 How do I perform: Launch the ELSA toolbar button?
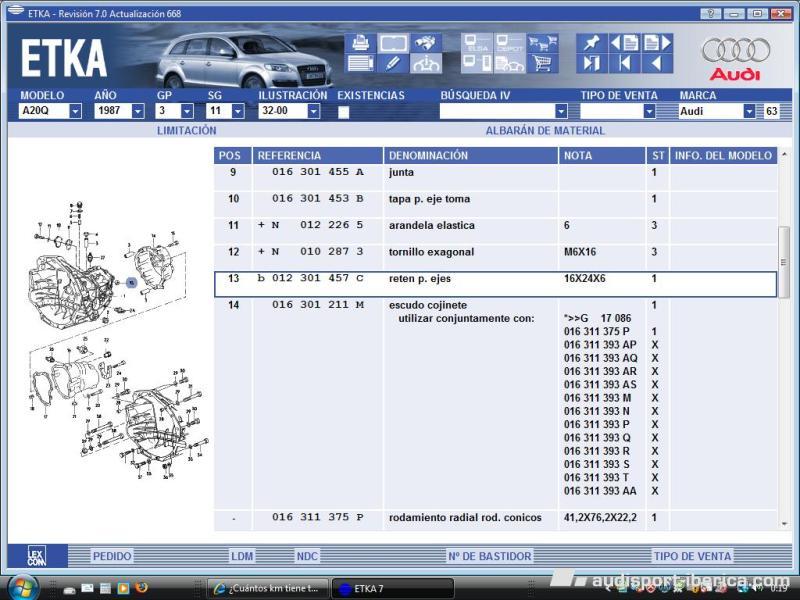coord(477,43)
